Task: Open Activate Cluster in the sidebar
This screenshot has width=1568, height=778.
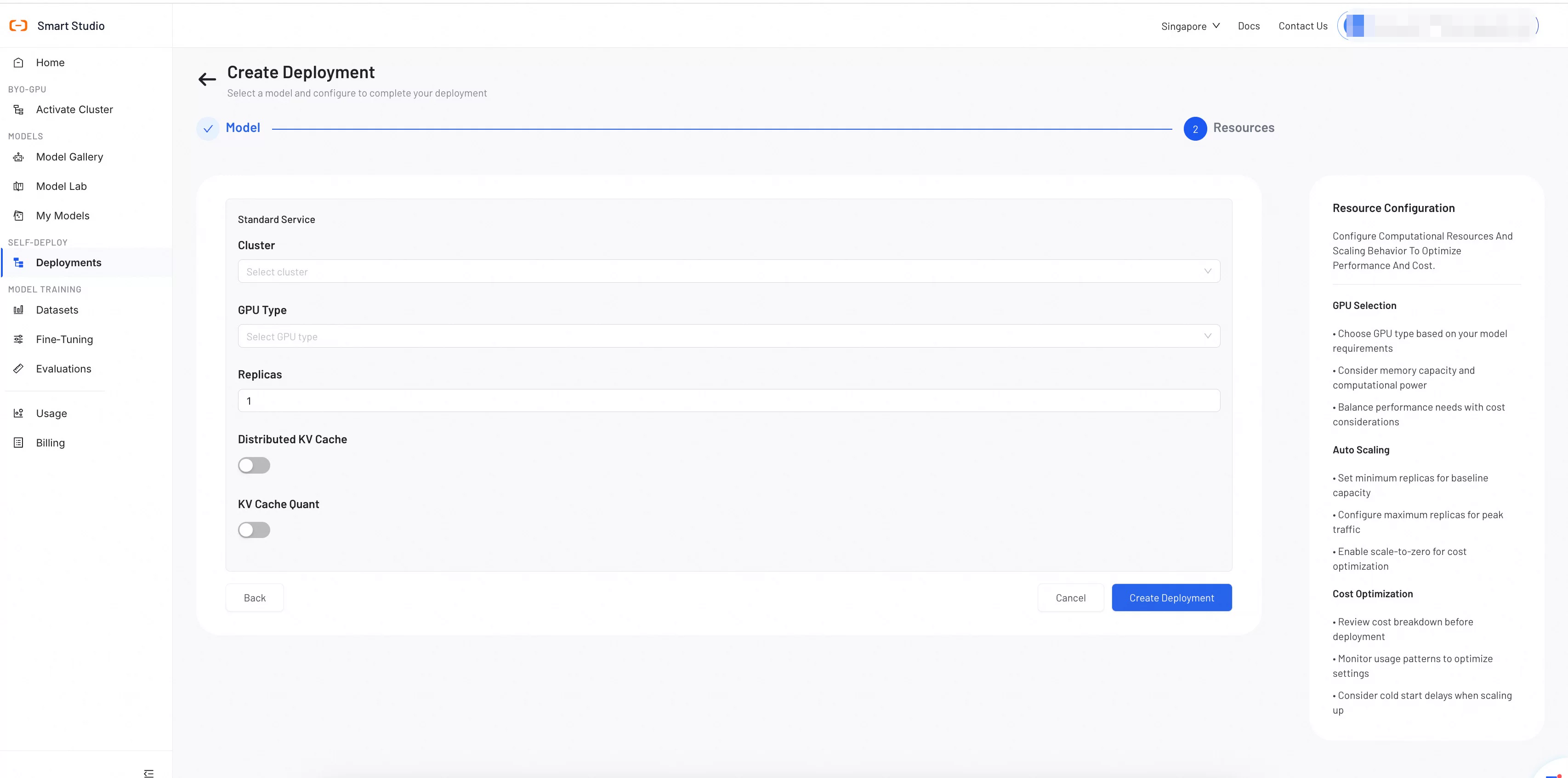Action: click(86, 109)
